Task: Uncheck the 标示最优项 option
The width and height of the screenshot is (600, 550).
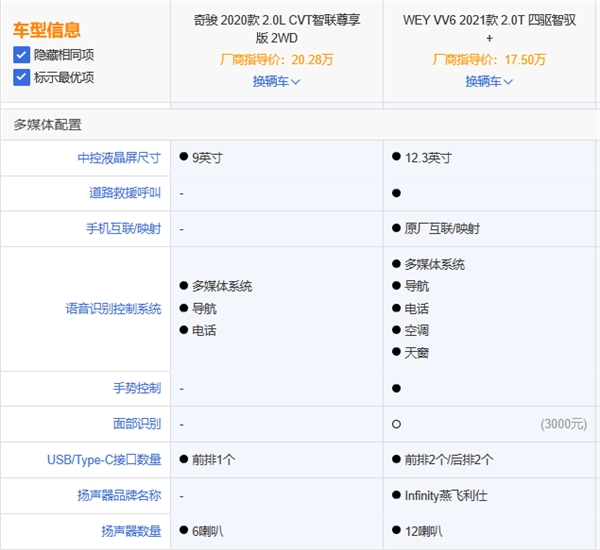Action: 21,77
